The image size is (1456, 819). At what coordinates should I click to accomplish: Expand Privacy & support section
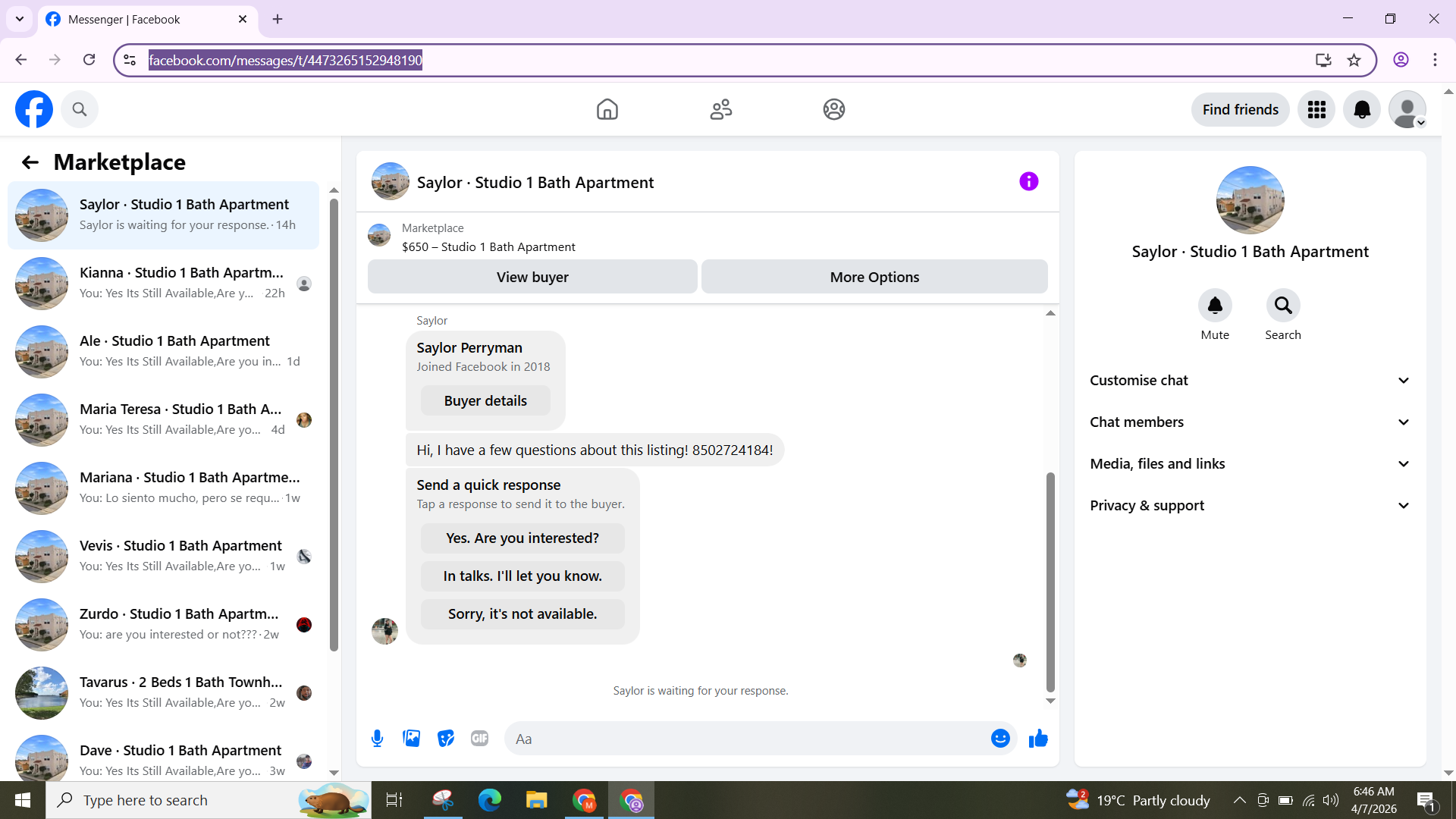coord(1250,505)
